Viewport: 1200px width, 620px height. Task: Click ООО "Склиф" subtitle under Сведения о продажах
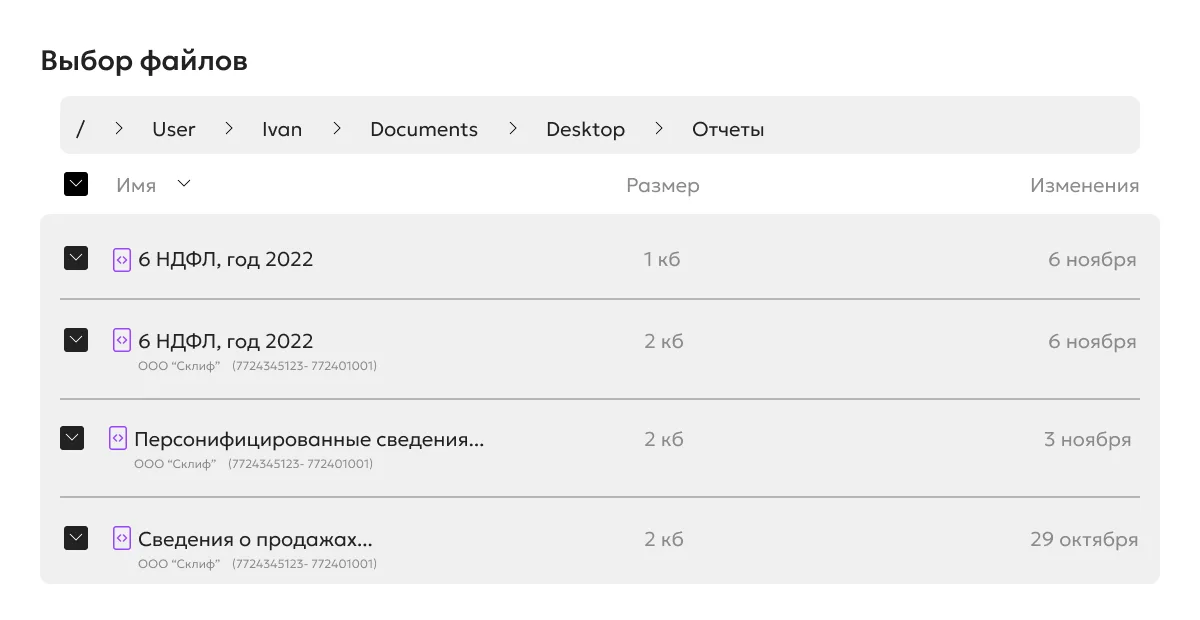[179, 564]
